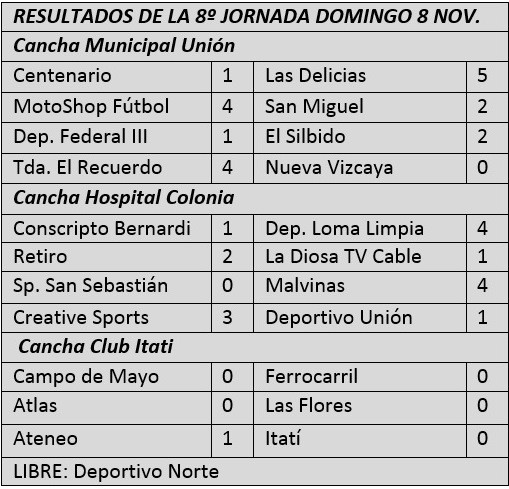
Task: Select the El Silbido cell
Action: tap(360, 138)
